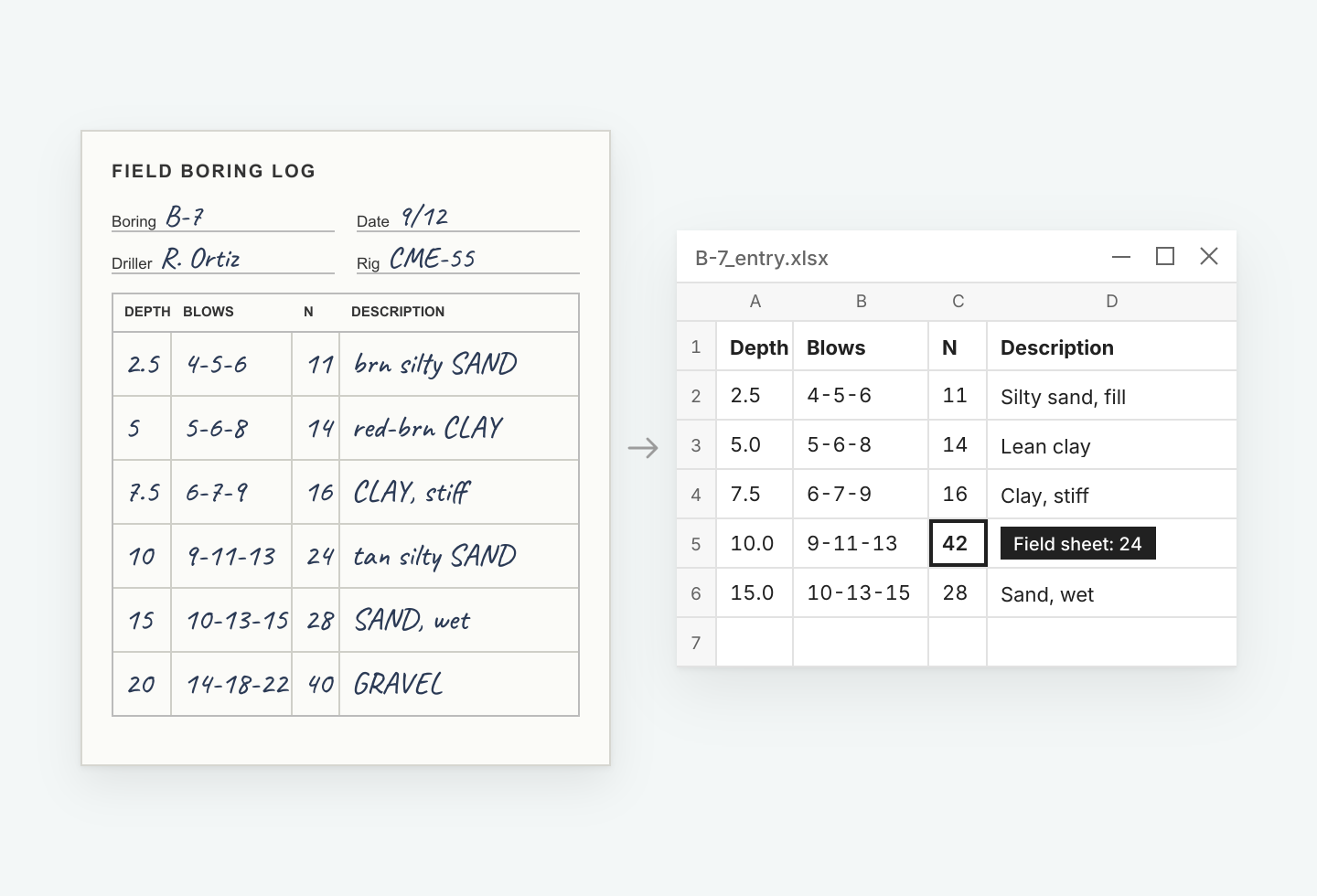Click the 'Silty sand, fill' cell
This screenshot has width=1317, height=896.
click(x=1112, y=396)
